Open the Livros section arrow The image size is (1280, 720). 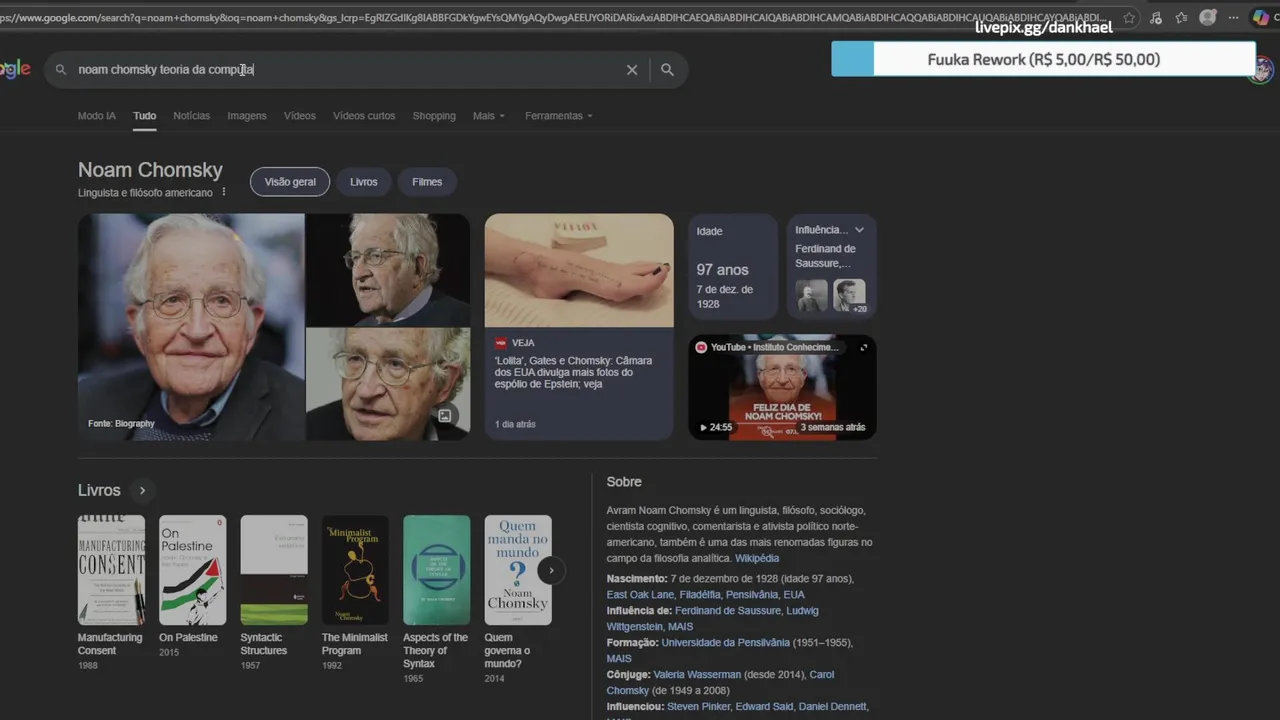(x=142, y=490)
